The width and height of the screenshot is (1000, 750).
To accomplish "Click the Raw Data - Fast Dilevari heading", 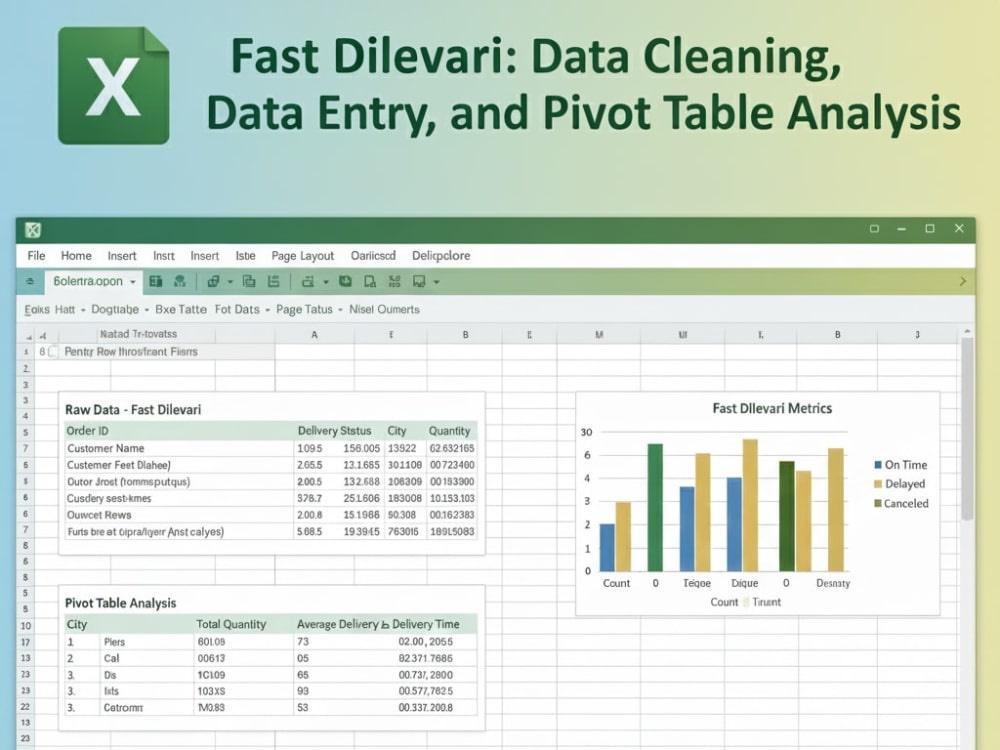I will point(133,409).
